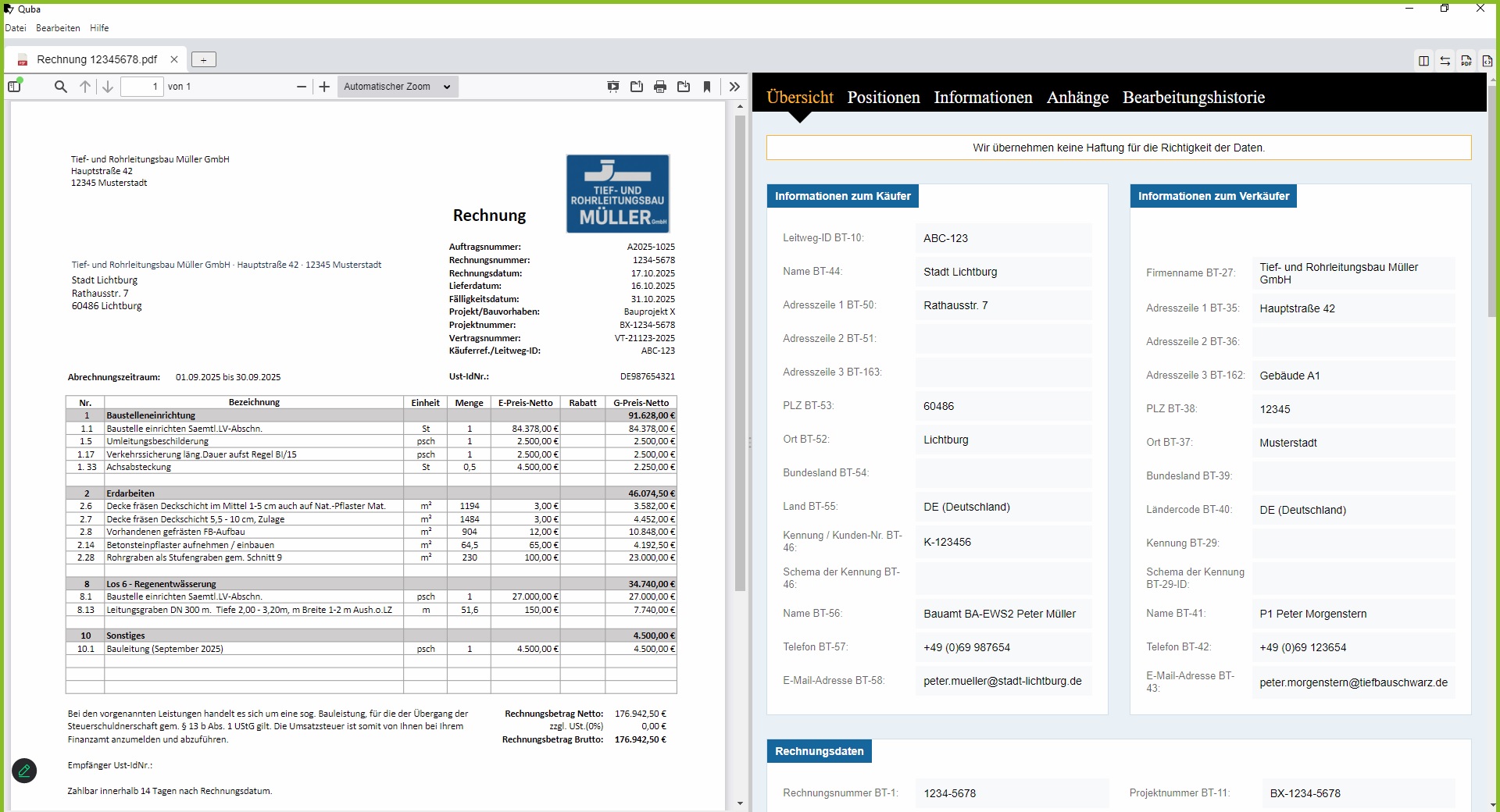
Task: Go to next page arrow
Action: [x=108, y=87]
